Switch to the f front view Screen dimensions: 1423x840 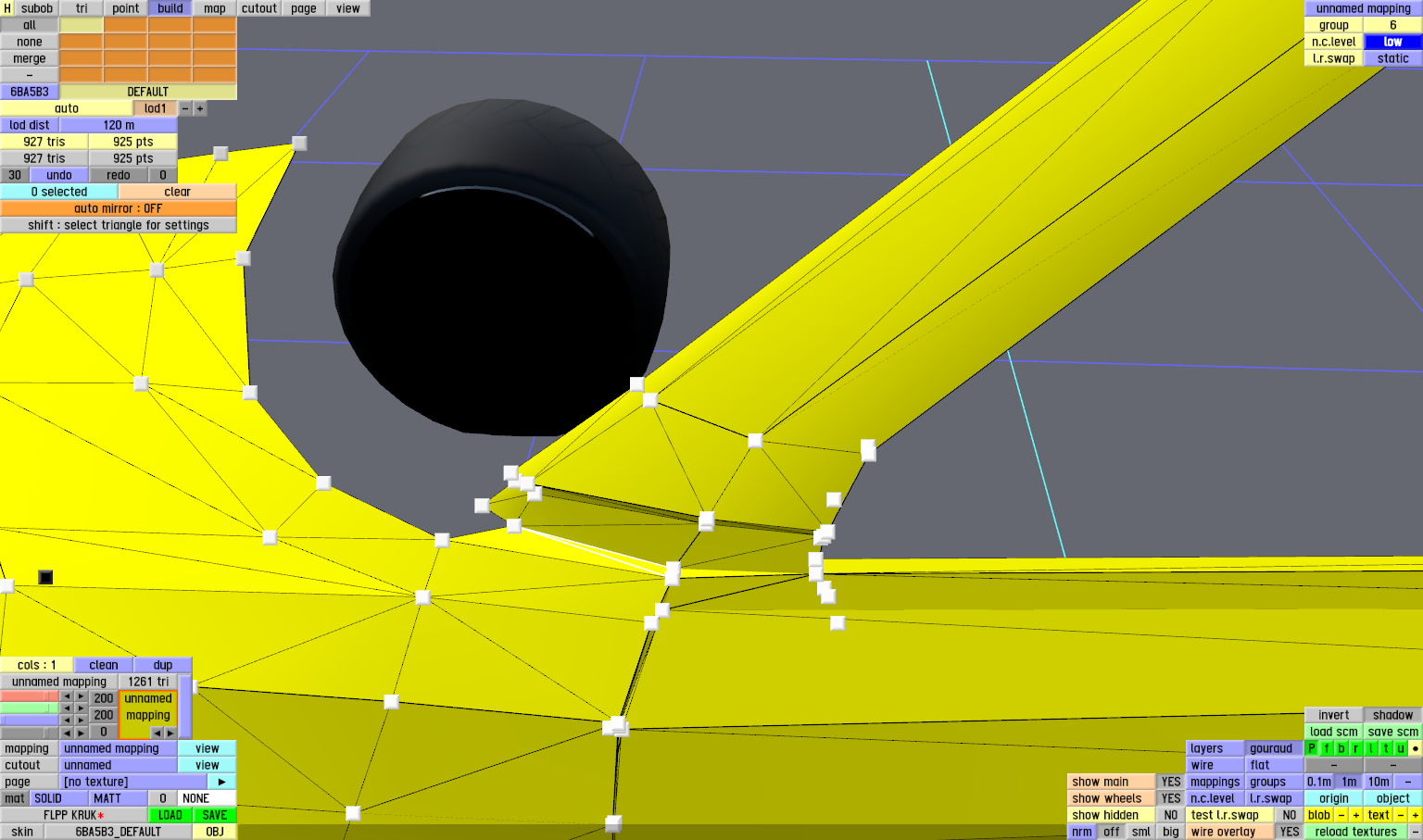(x=1327, y=748)
